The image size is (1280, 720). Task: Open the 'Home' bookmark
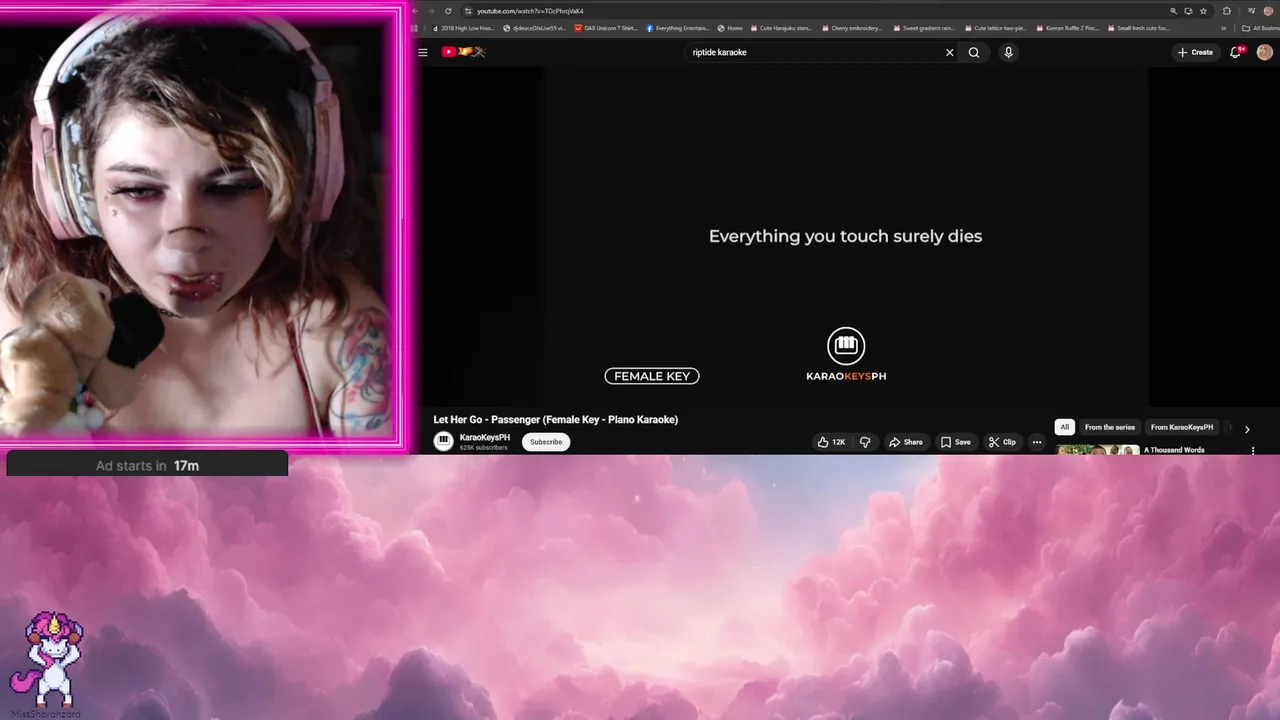(x=731, y=28)
